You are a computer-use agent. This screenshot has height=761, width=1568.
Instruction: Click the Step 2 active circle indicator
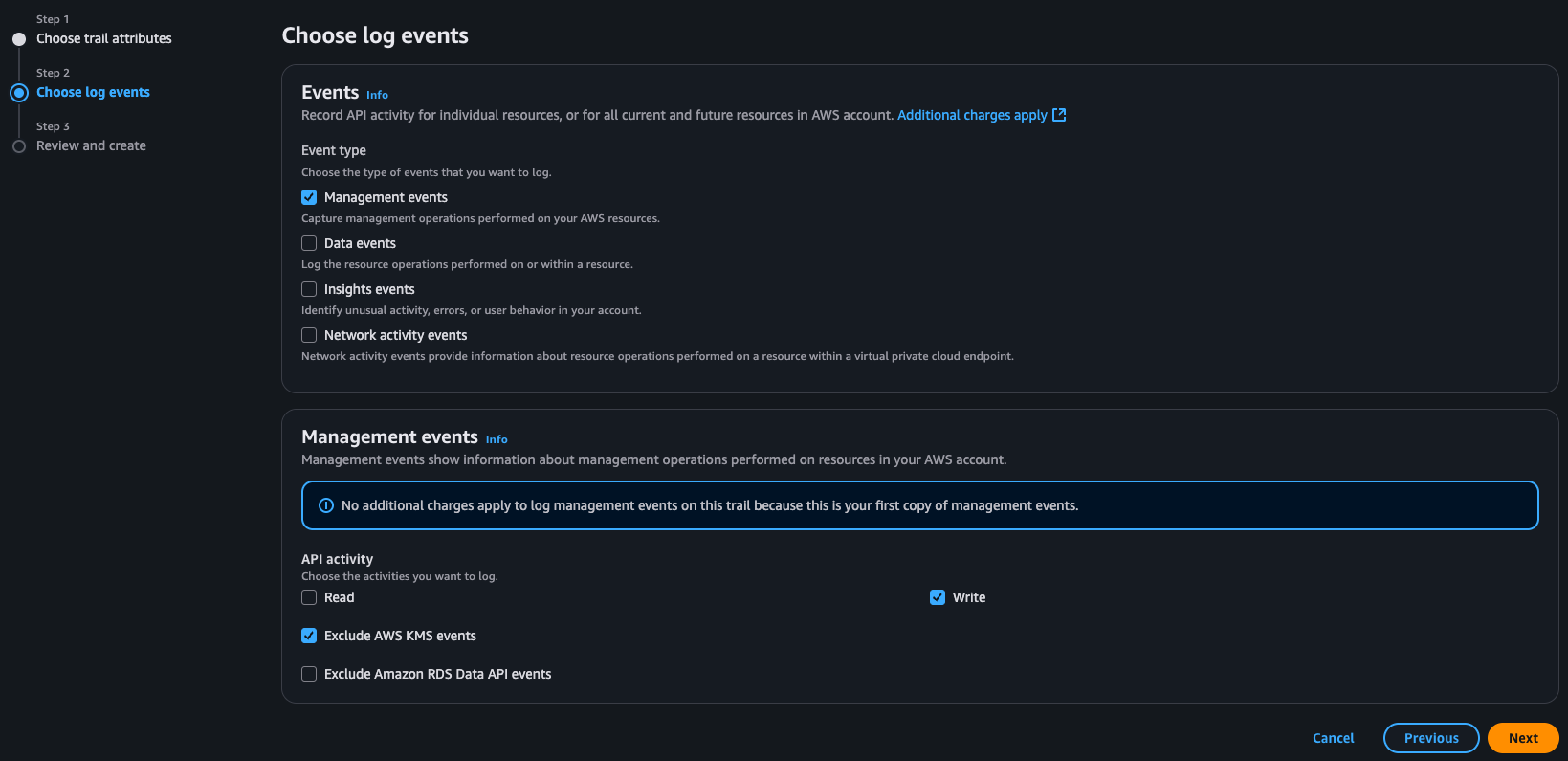tap(19, 93)
